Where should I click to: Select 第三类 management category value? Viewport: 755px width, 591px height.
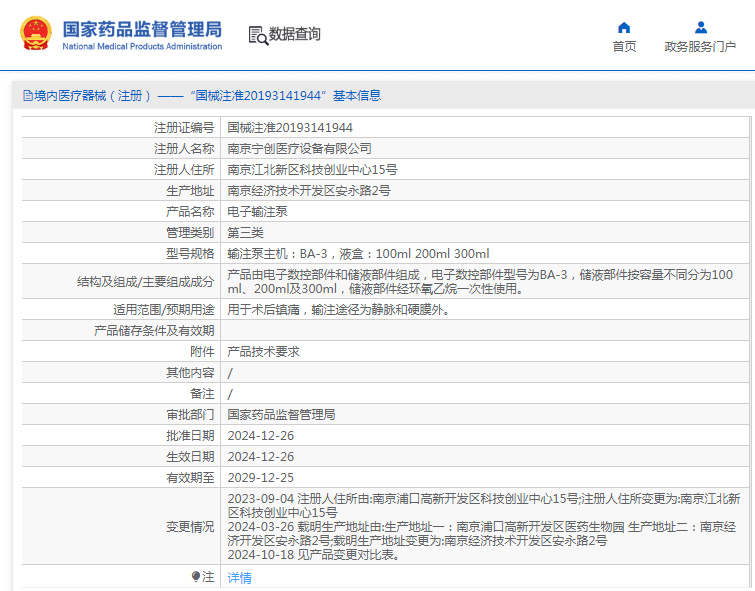pos(245,233)
